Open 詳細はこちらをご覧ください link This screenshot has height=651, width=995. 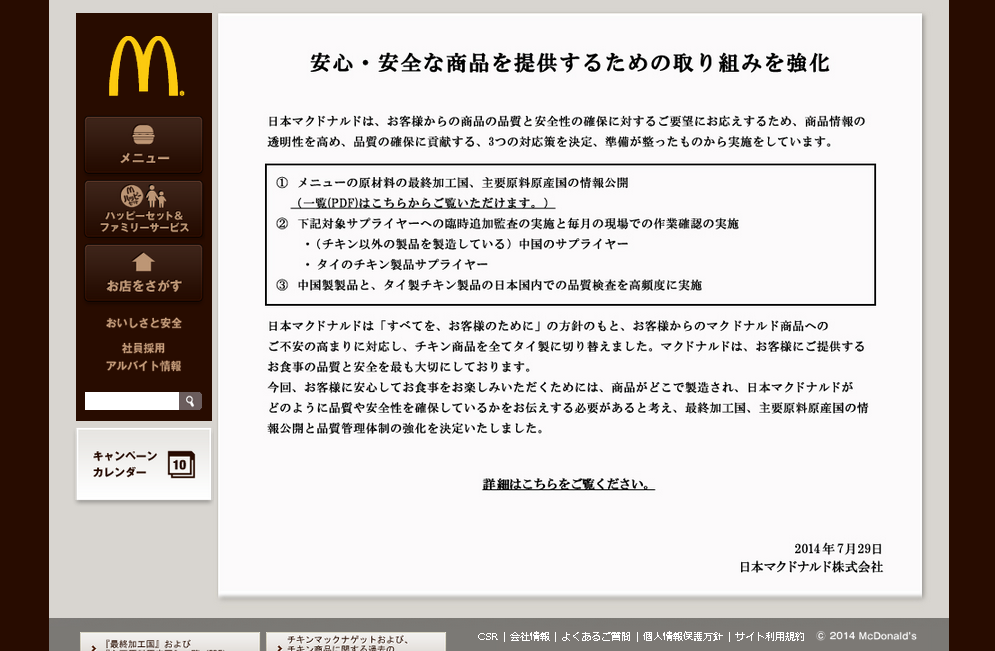point(569,484)
